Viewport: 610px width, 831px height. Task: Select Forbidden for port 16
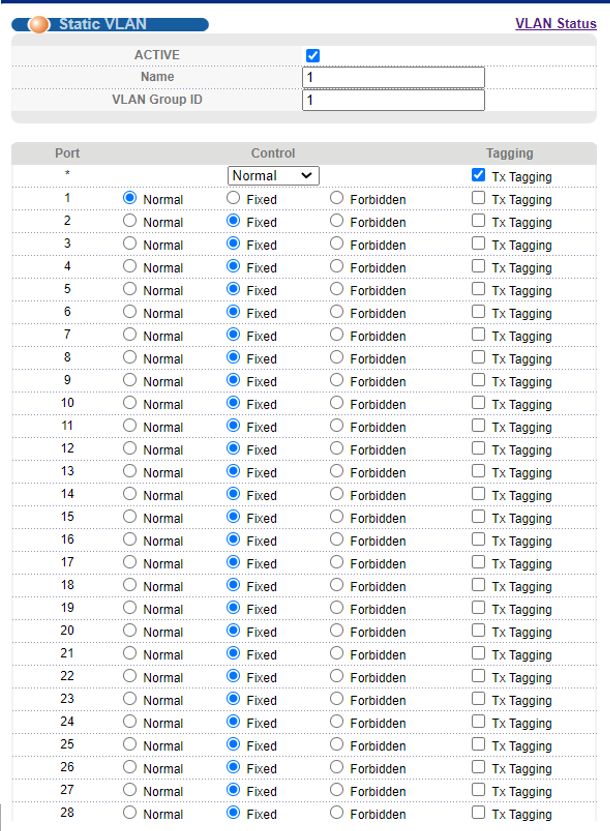pyautogui.click(x=337, y=540)
